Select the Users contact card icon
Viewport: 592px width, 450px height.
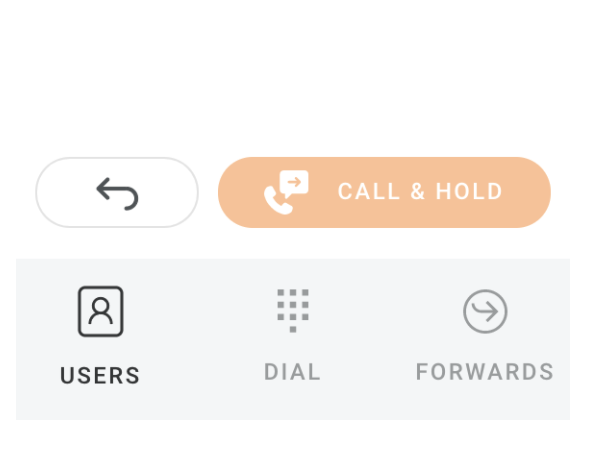[x=100, y=311]
